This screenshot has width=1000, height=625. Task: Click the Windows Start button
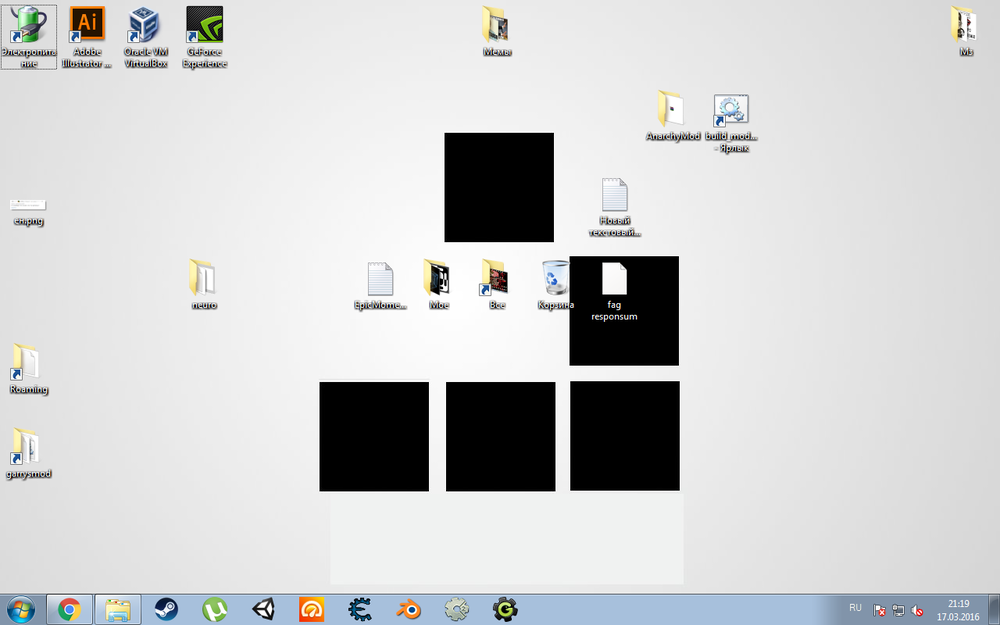pyautogui.click(x=20, y=609)
